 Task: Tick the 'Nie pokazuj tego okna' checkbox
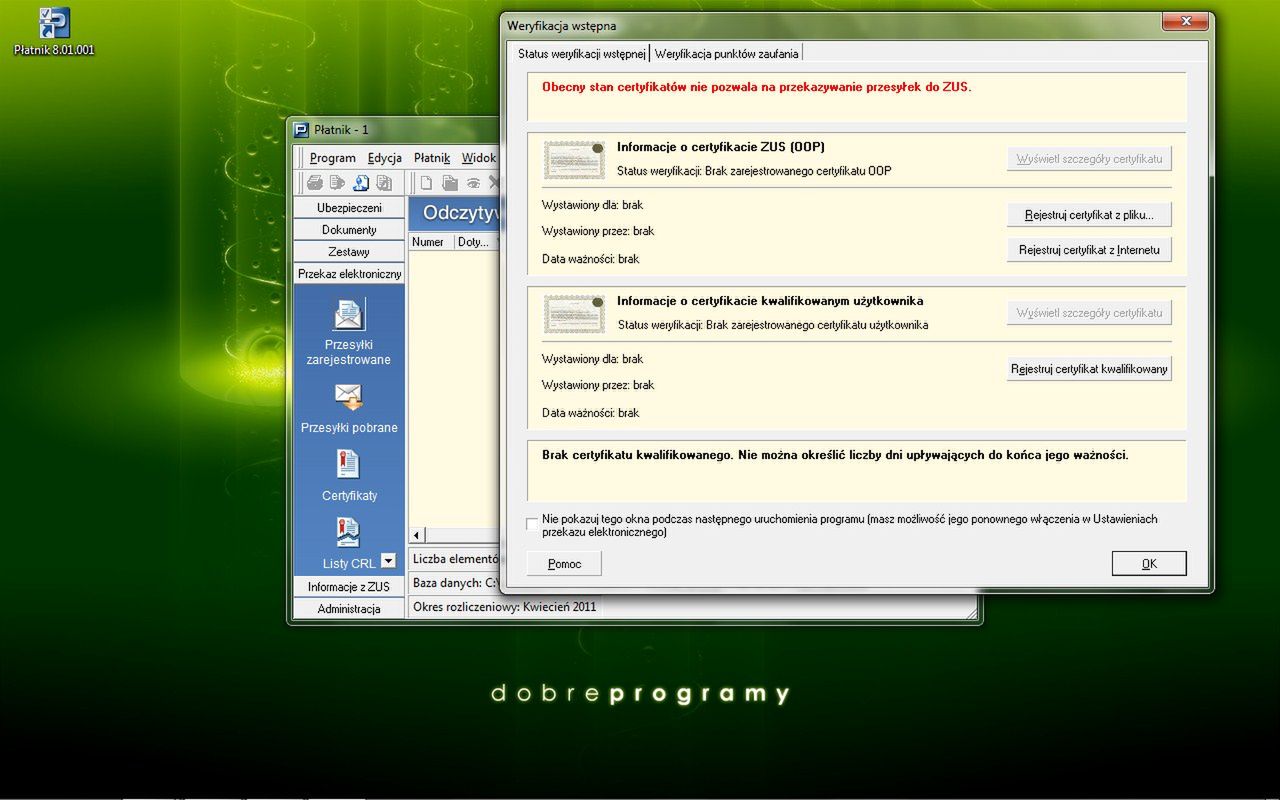tap(532, 524)
